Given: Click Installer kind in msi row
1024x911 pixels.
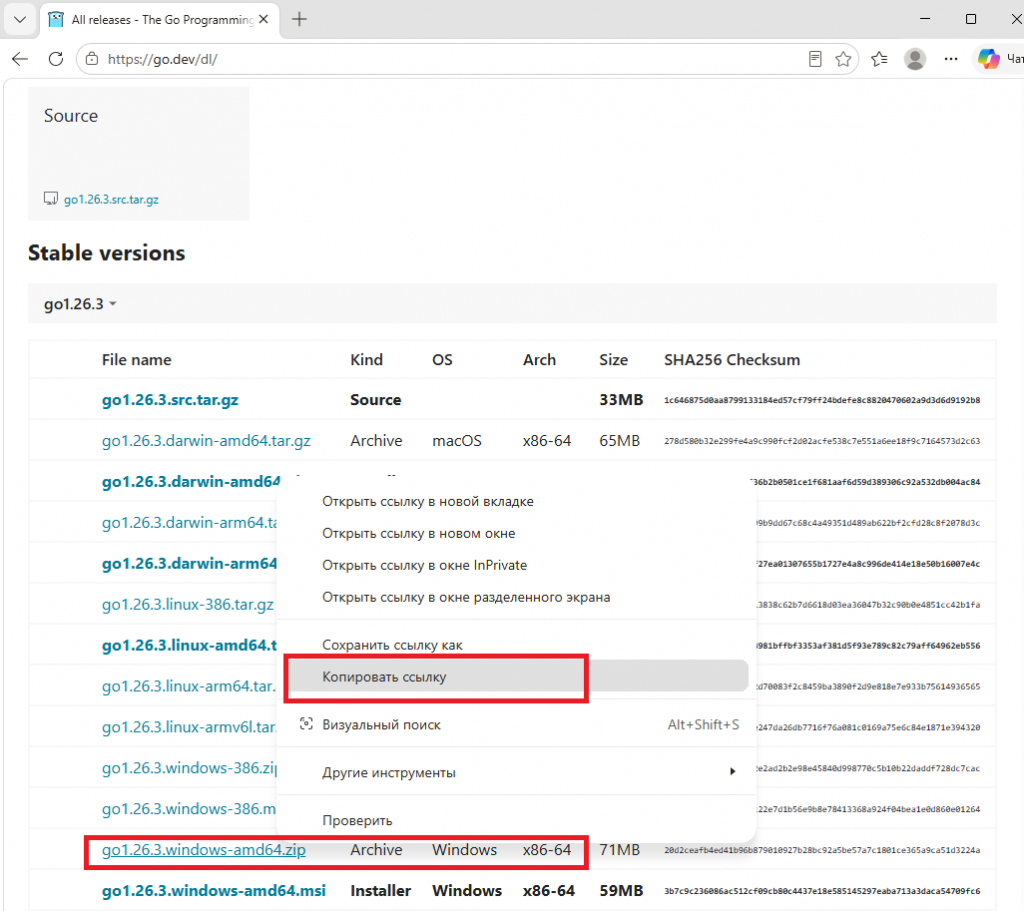Looking at the screenshot, I should click(380, 891).
